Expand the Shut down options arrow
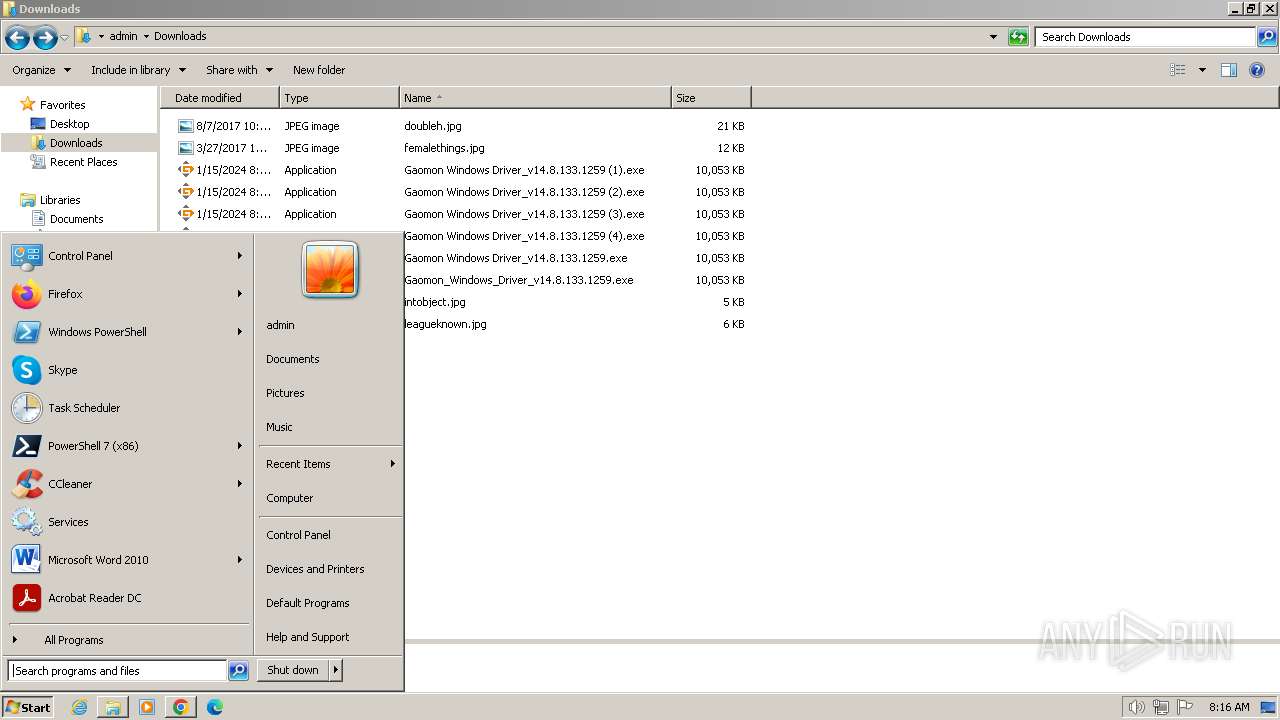Viewport: 1280px width, 720px height. tap(336, 670)
